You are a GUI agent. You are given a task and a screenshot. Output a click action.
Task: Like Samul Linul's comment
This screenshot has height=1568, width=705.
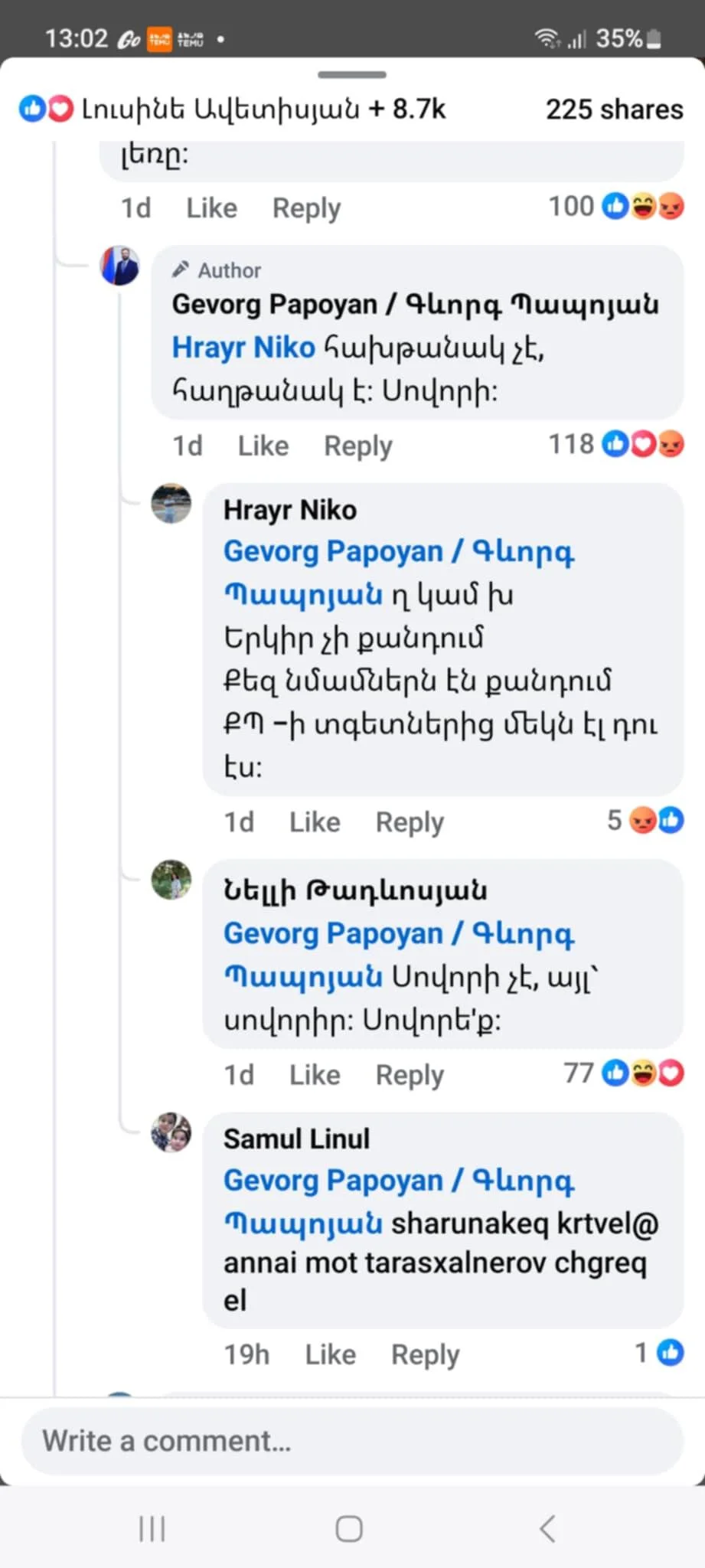[x=331, y=1354]
